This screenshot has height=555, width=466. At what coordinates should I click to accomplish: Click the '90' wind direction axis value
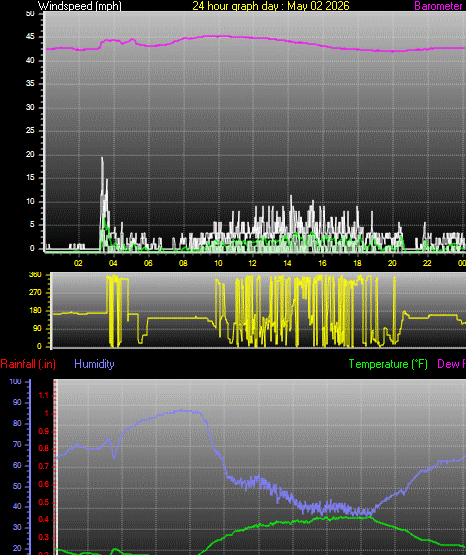(37, 328)
